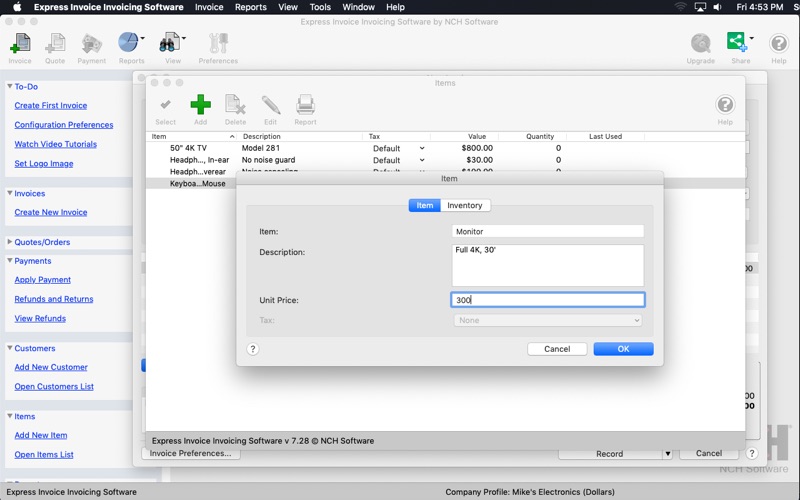Image resolution: width=800 pixels, height=500 pixels.
Task: Click the screen mirroring menu bar icon
Action: click(x=700, y=7)
